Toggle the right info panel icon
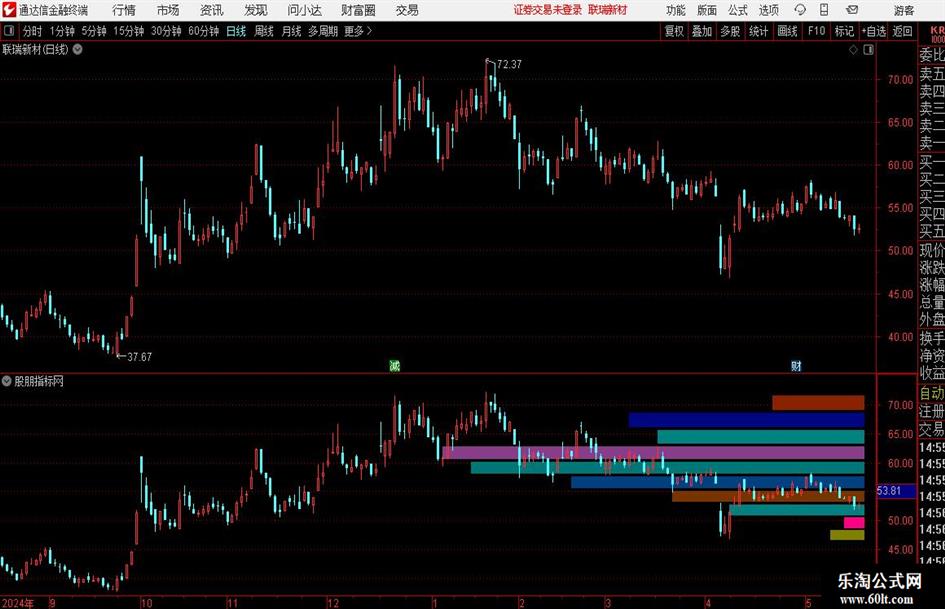Viewport: 945px width, 609px height. pyautogui.click(x=868, y=50)
